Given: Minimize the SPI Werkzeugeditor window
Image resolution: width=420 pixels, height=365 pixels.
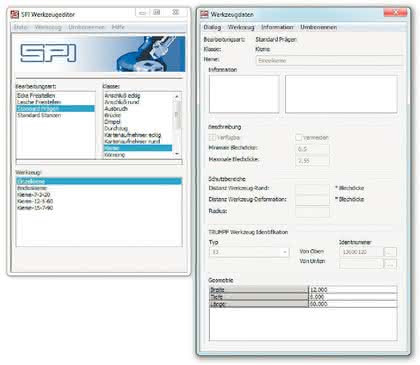Looking at the screenshot, I should click(142, 13).
